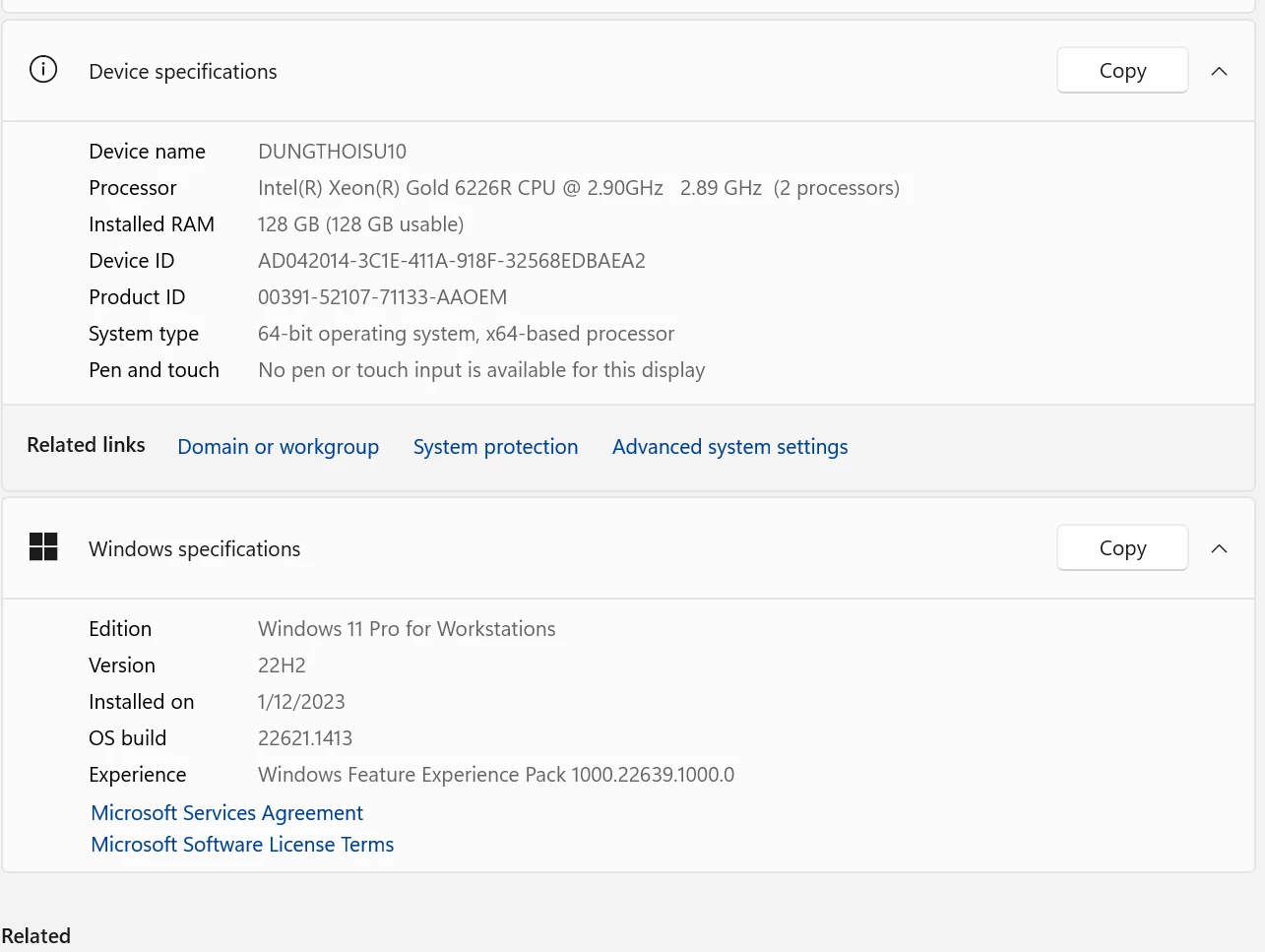Click the Installed RAM value
This screenshot has width=1265, height=952.
point(360,224)
